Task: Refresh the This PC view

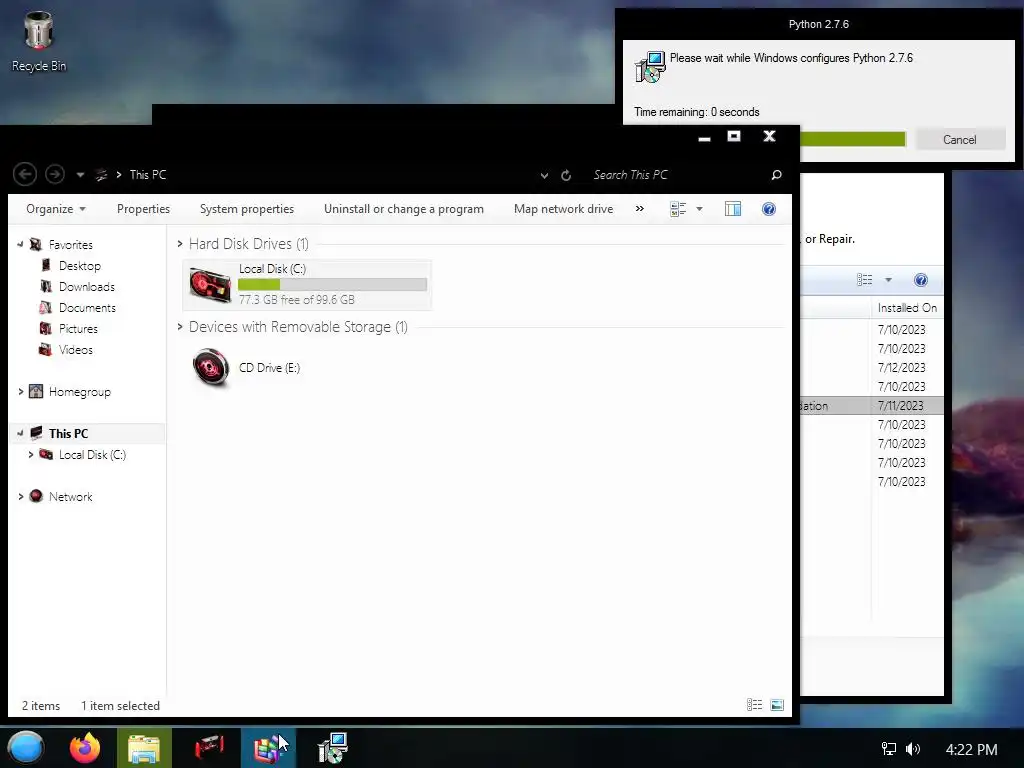Action: point(566,175)
